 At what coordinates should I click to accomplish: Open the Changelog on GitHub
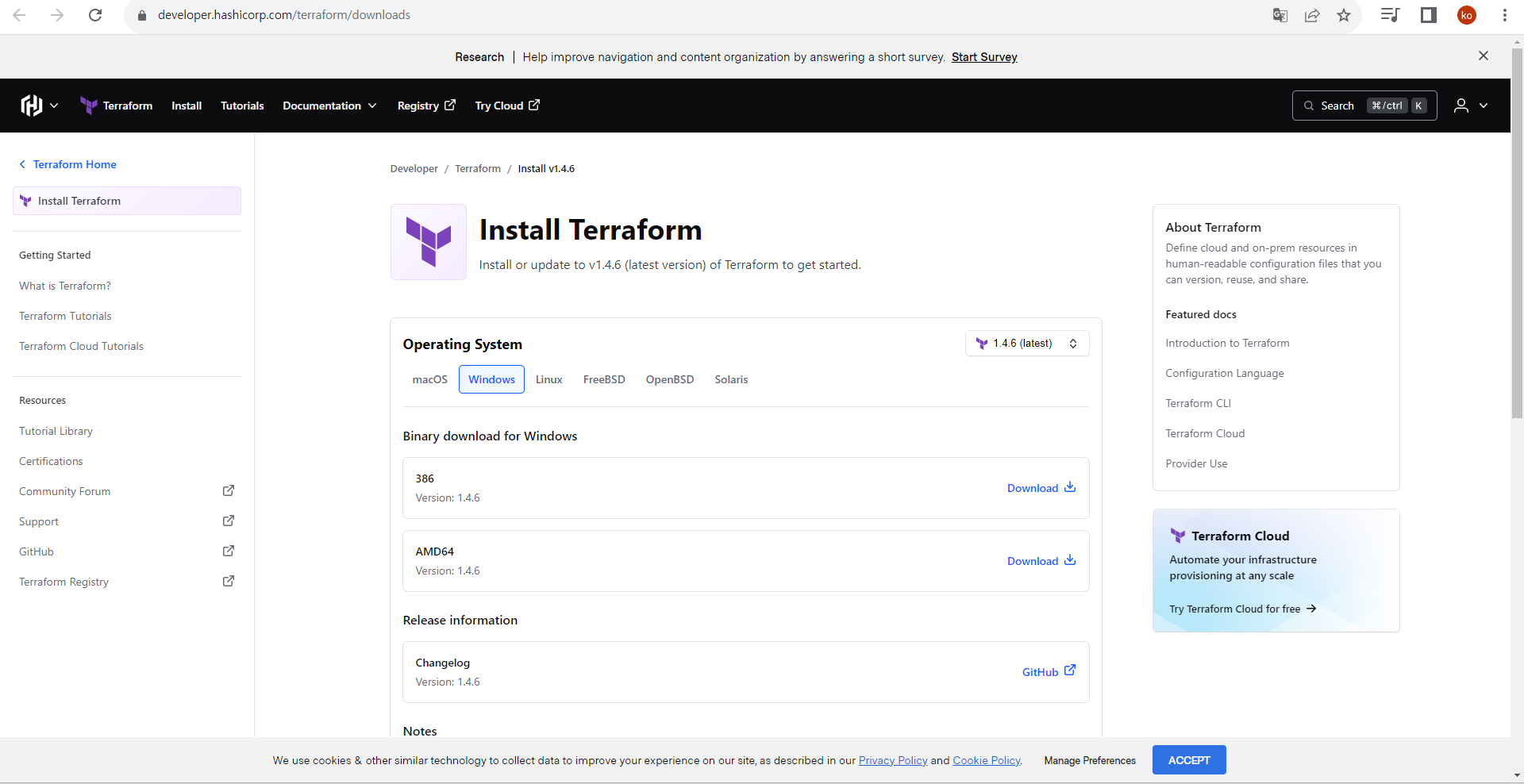[1049, 672]
